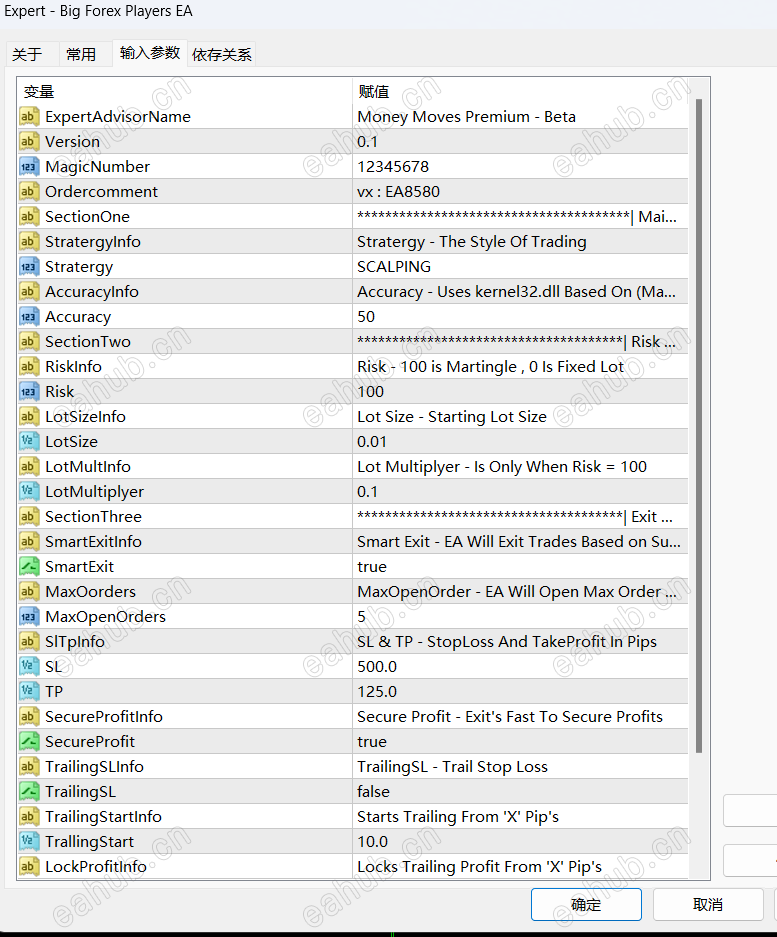Click the integer icon beside Stratergy

tap(29, 267)
